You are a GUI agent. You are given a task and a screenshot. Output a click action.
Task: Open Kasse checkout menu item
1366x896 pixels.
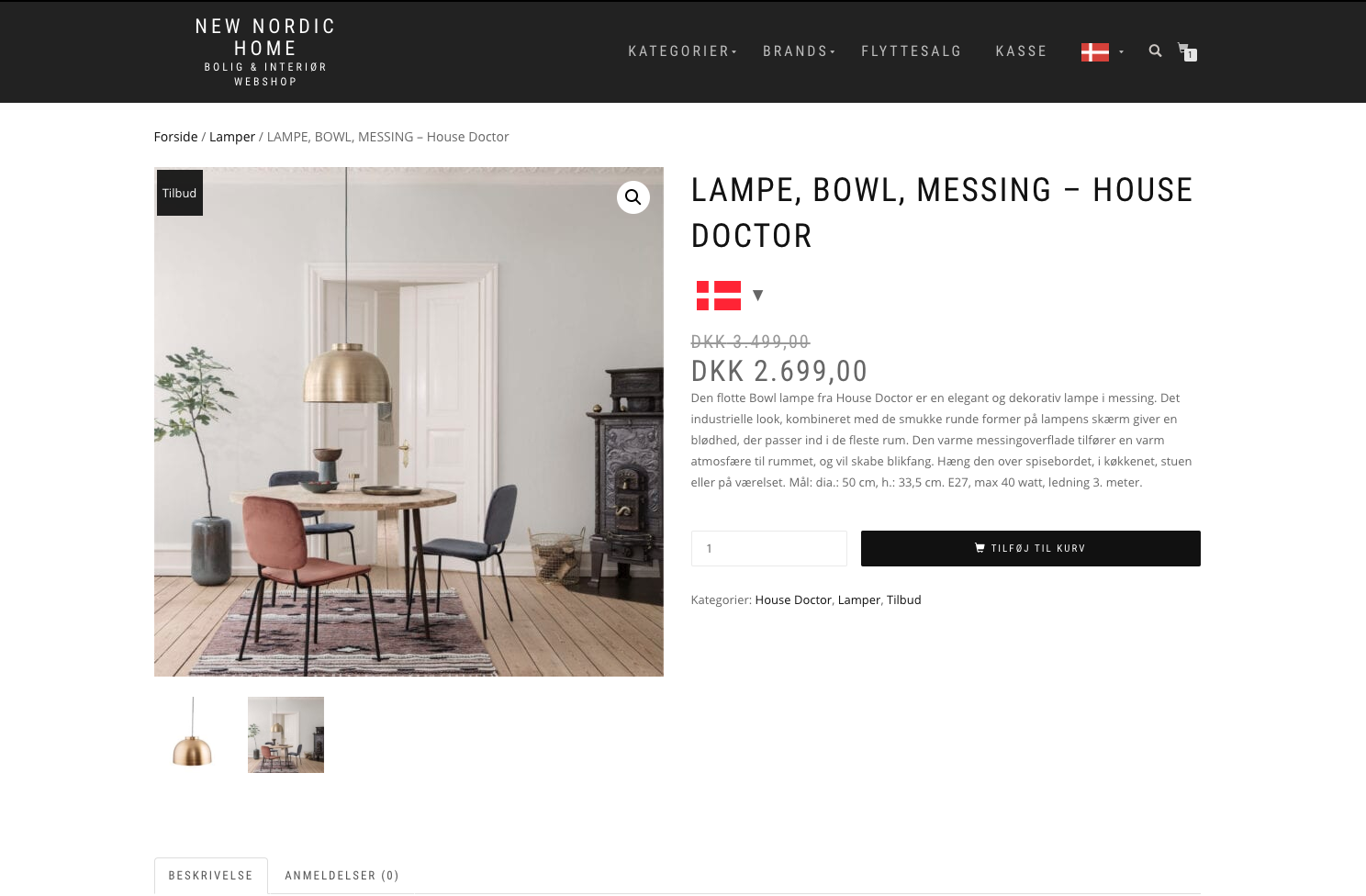tap(1022, 51)
